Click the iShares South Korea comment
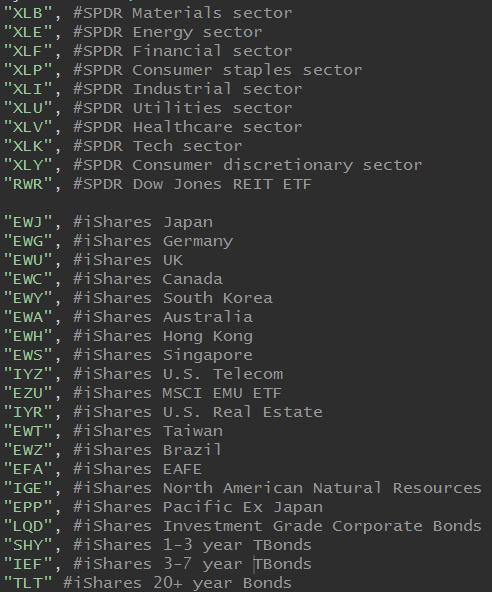The image size is (492, 592). 173,298
